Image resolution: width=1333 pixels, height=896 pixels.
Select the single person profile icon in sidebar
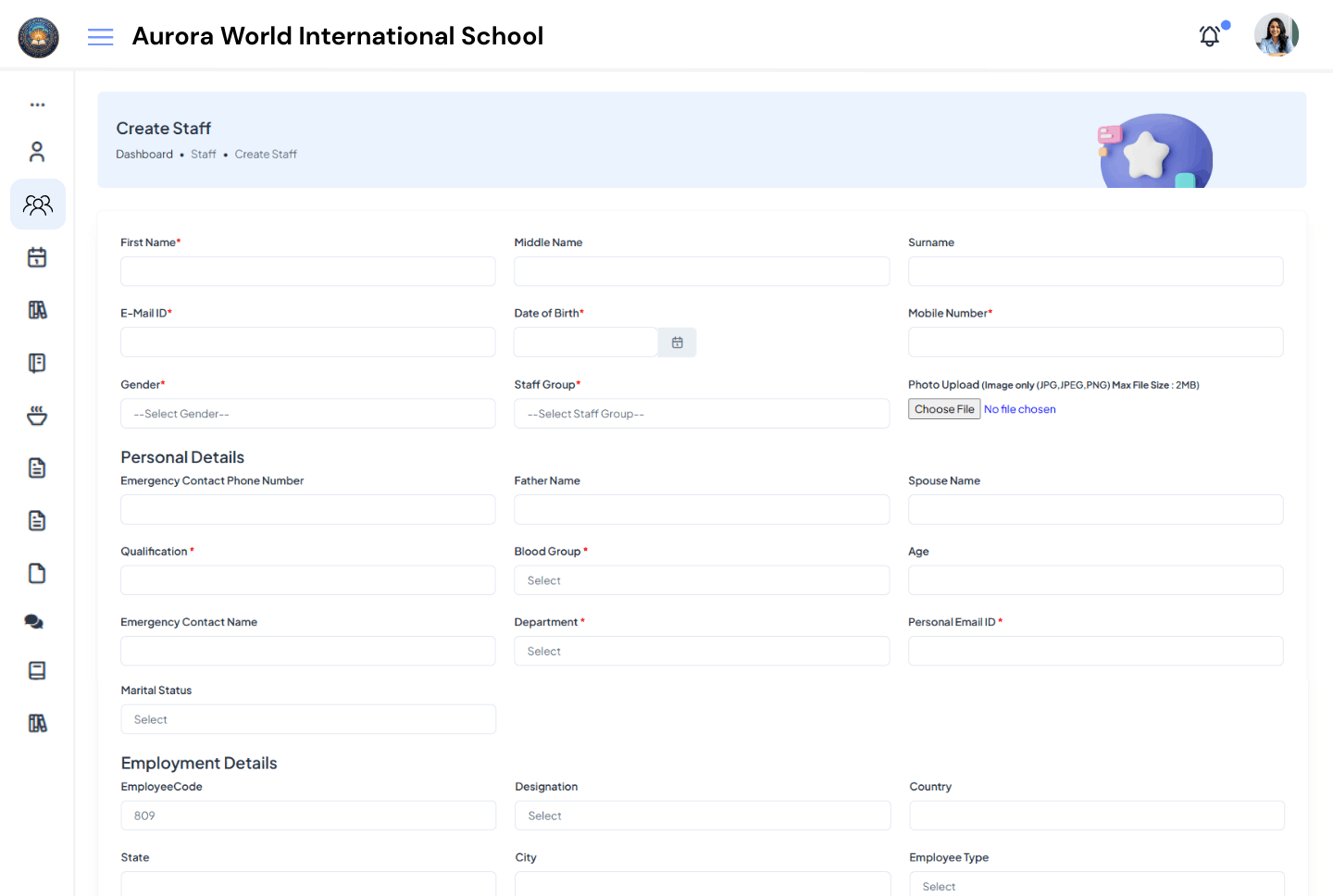(37, 151)
